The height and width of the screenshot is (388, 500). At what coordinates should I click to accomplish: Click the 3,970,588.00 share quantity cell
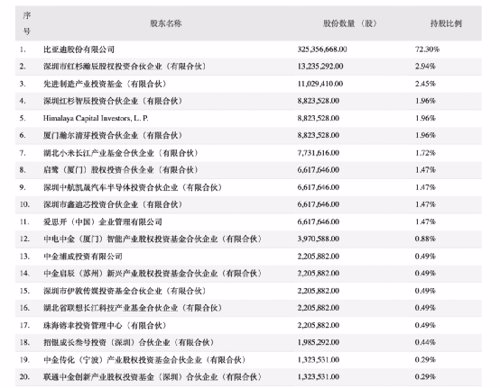(x=318, y=239)
